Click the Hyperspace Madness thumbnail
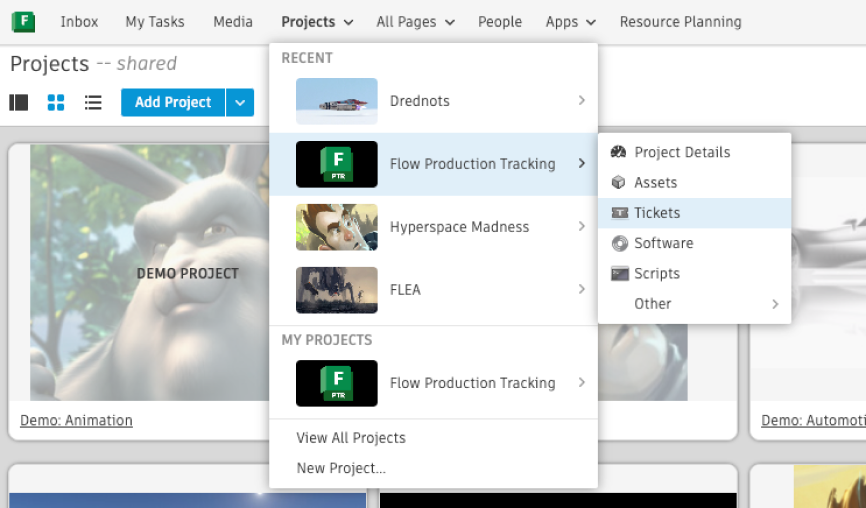The height and width of the screenshot is (508, 866). [x=337, y=227]
